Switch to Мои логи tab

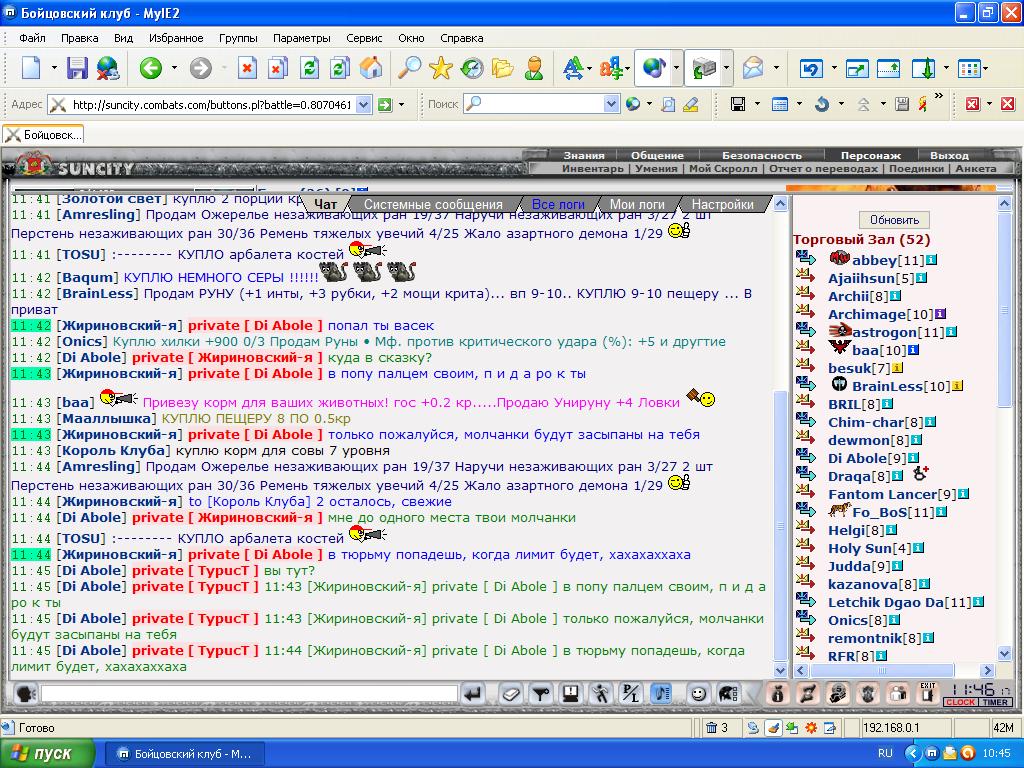pos(637,204)
